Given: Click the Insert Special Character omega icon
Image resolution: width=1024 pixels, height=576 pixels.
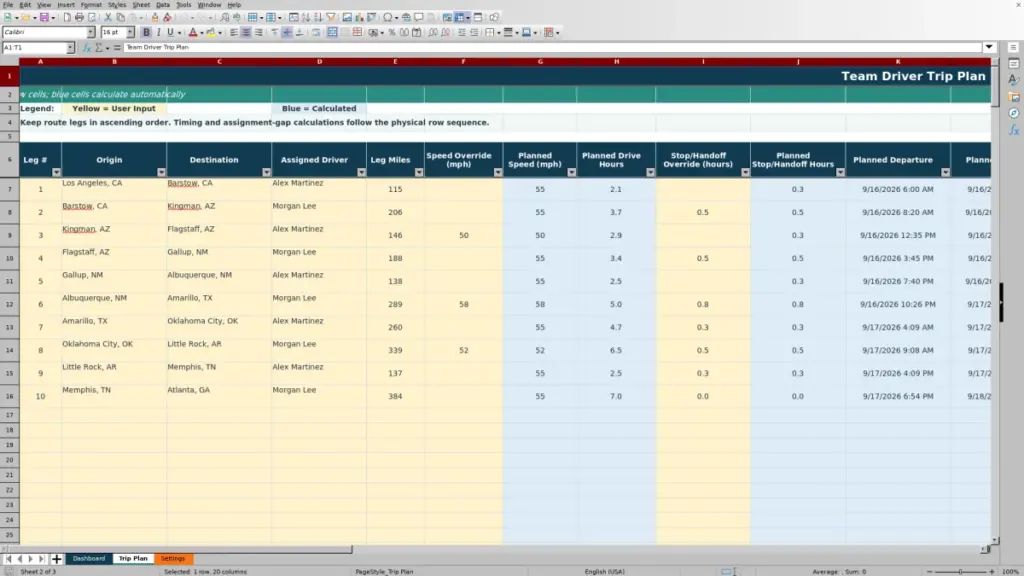Looking at the screenshot, I should coord(387,18).
